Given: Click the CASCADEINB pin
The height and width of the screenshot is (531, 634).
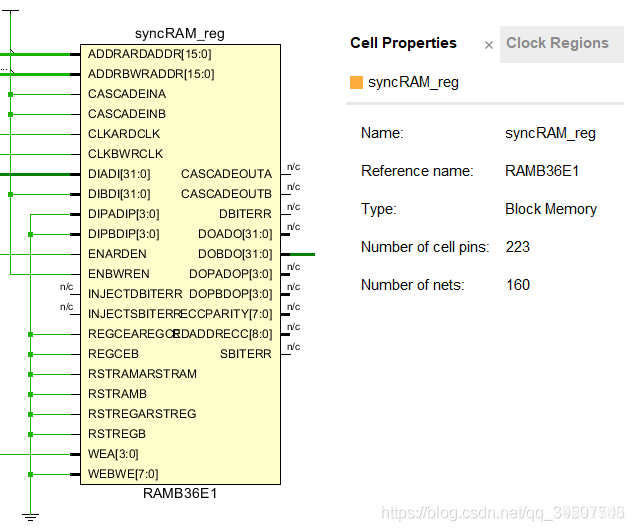Looking at the screenshot, I should click(x=127, y=114).
